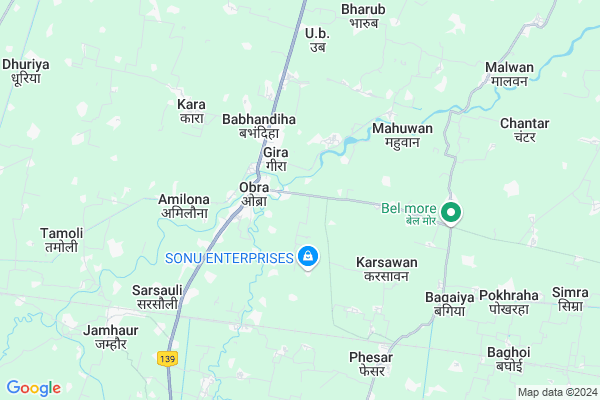Click the Amilona village label
600x400 pixels.
pyautogui.click(x=184, y=206)
